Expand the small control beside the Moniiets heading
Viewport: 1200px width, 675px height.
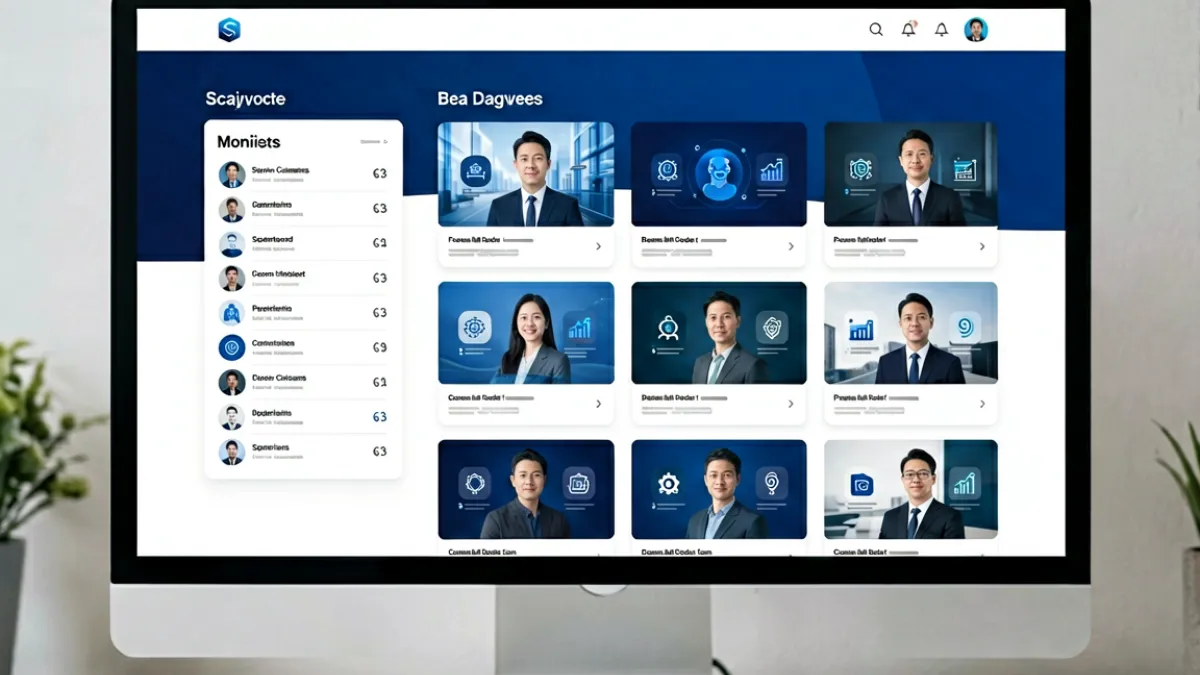coord(373,142)
